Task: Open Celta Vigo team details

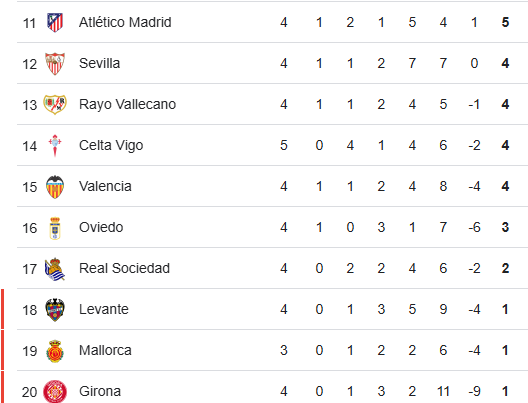Action: tap(111, 145)
